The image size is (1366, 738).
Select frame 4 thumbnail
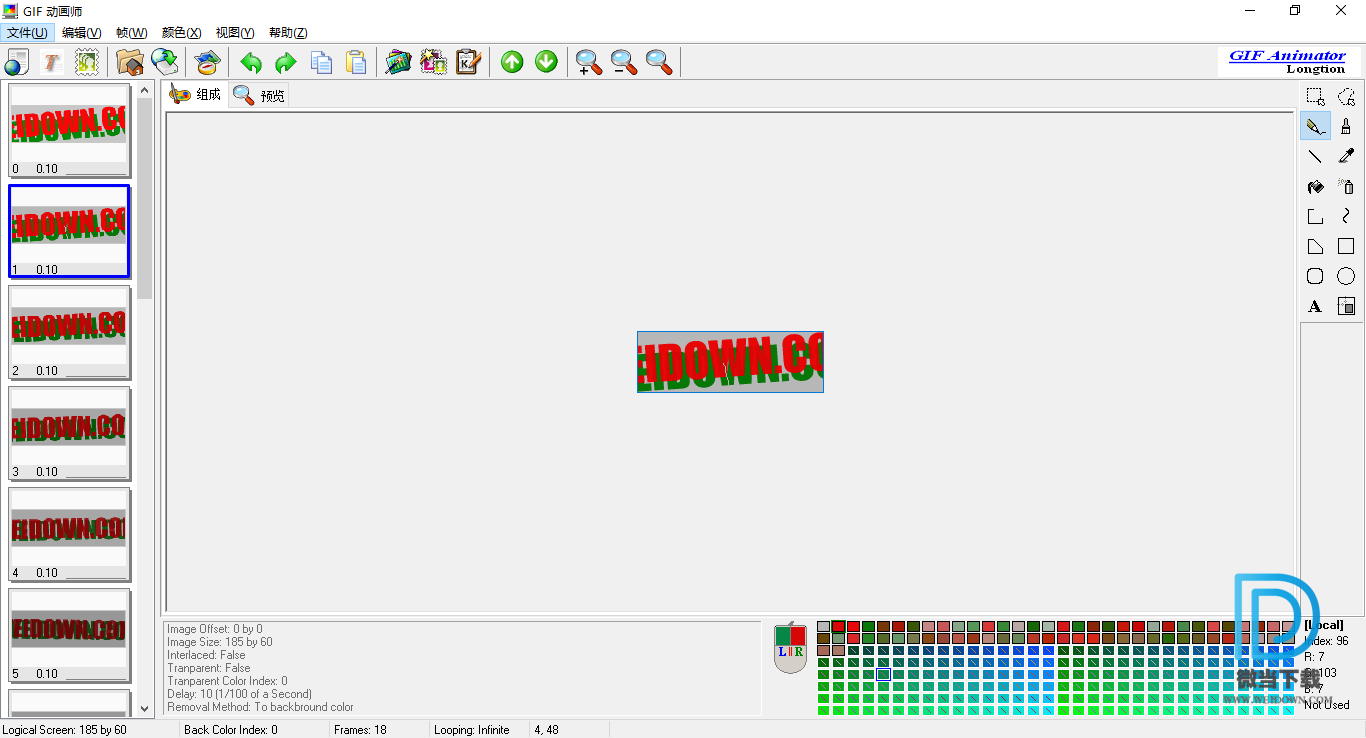tap(69, 534)
